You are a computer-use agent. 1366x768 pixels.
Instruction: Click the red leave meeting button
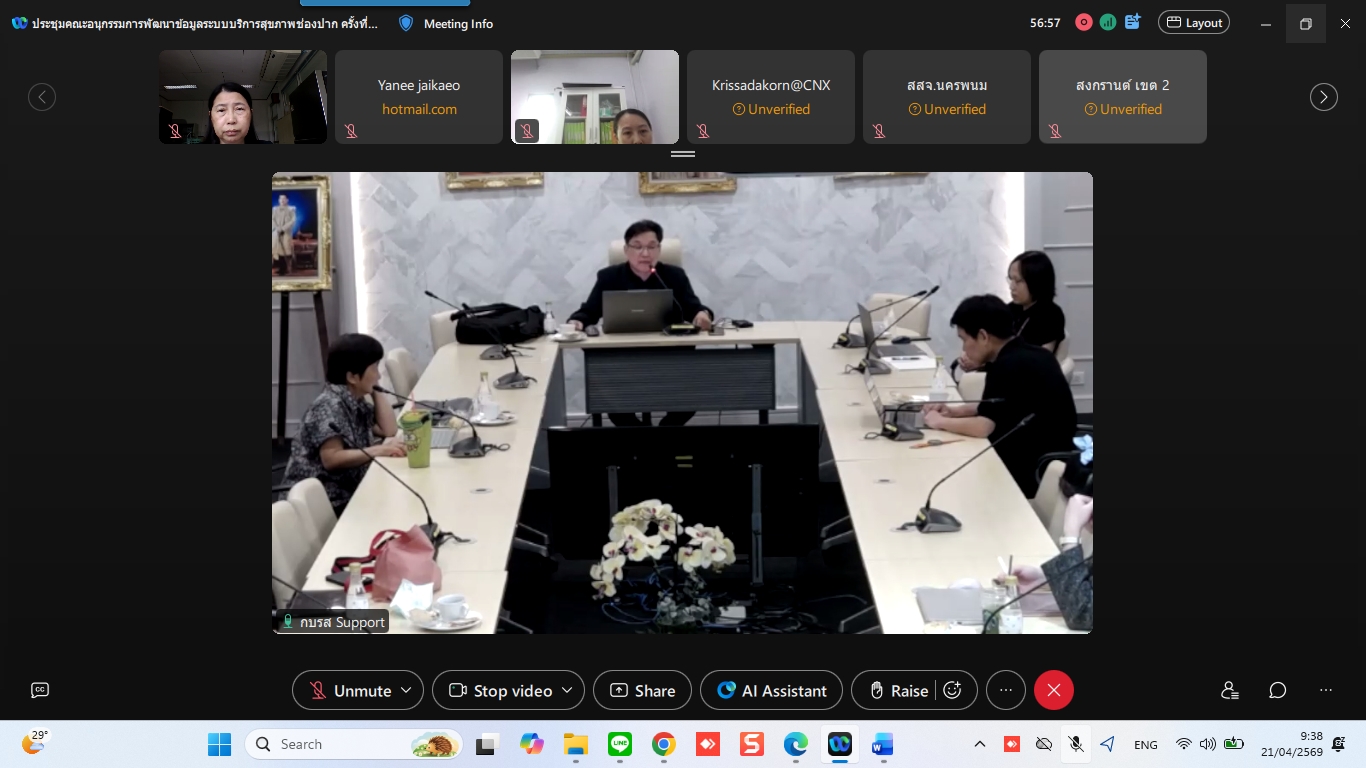click(x=1053, y=690)
